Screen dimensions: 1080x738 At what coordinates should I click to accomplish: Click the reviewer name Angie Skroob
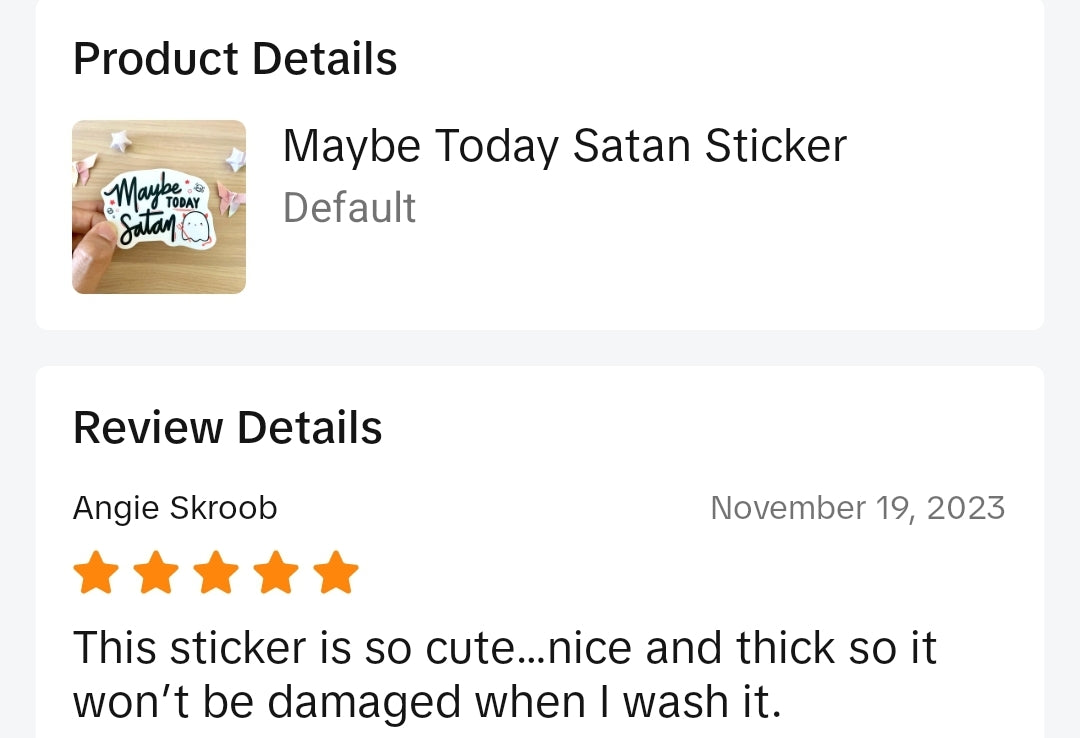(174, 508)
